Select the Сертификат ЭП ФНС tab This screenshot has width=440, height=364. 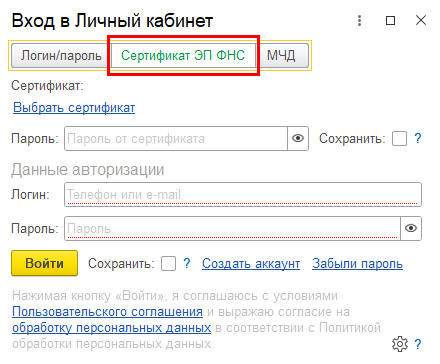click(x=183, y=55)
